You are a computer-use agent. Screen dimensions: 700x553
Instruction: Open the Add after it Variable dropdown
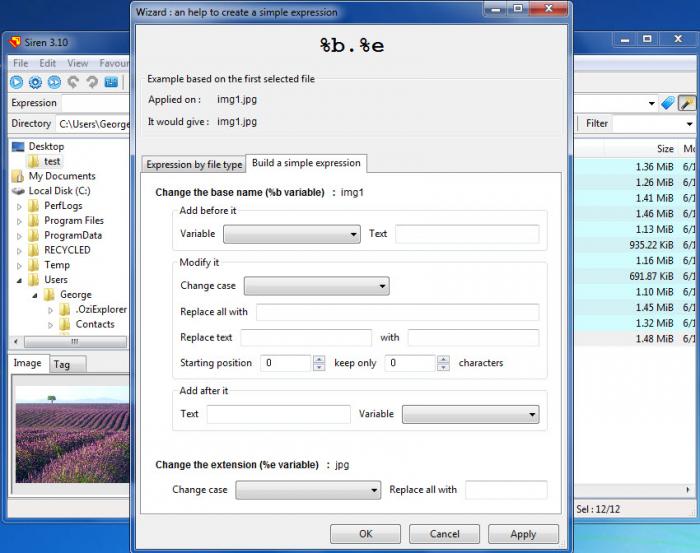471,414
